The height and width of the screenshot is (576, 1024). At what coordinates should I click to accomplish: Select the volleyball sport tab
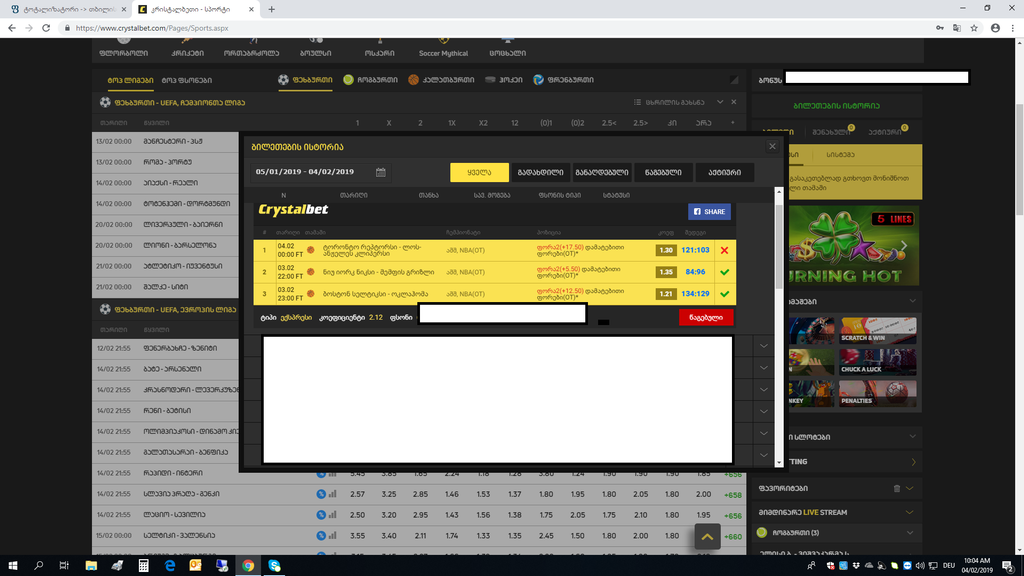(564, 80)
